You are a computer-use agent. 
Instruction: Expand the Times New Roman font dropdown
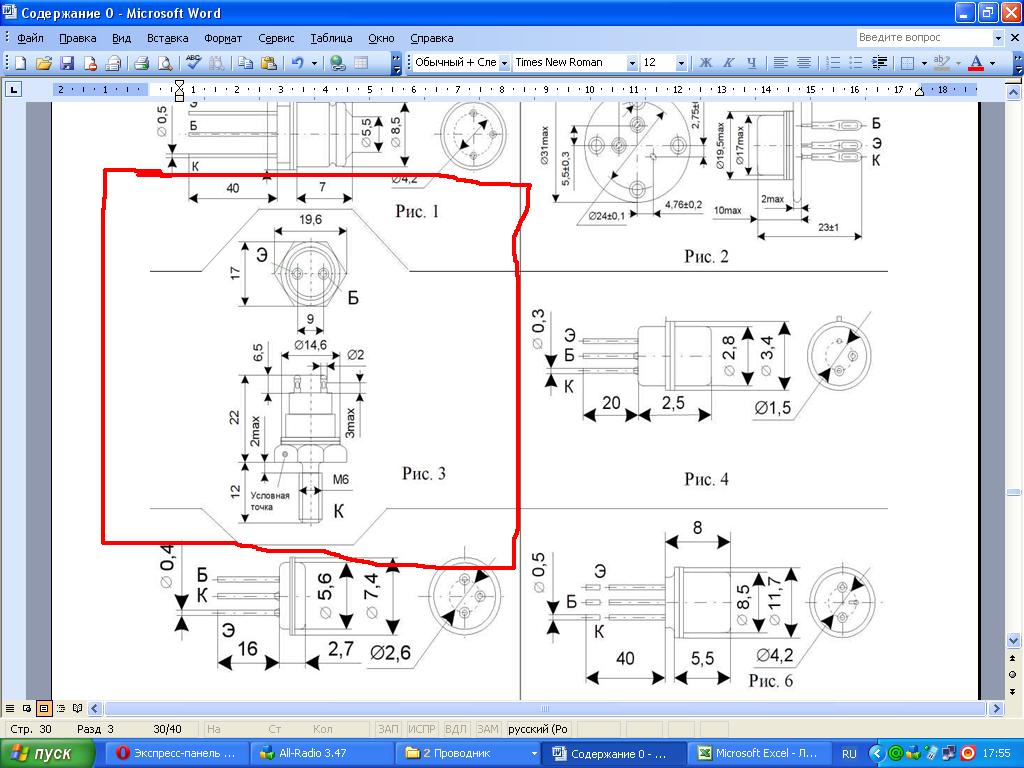point(631,63)
